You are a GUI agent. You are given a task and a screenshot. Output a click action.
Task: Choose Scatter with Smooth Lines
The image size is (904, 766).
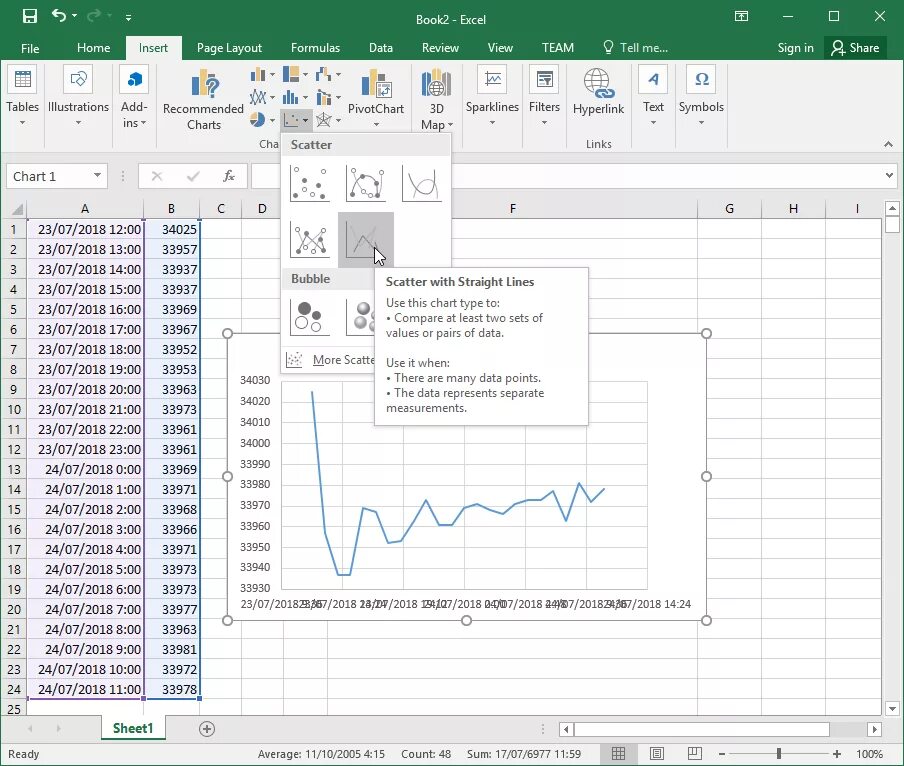coord(422,183)
